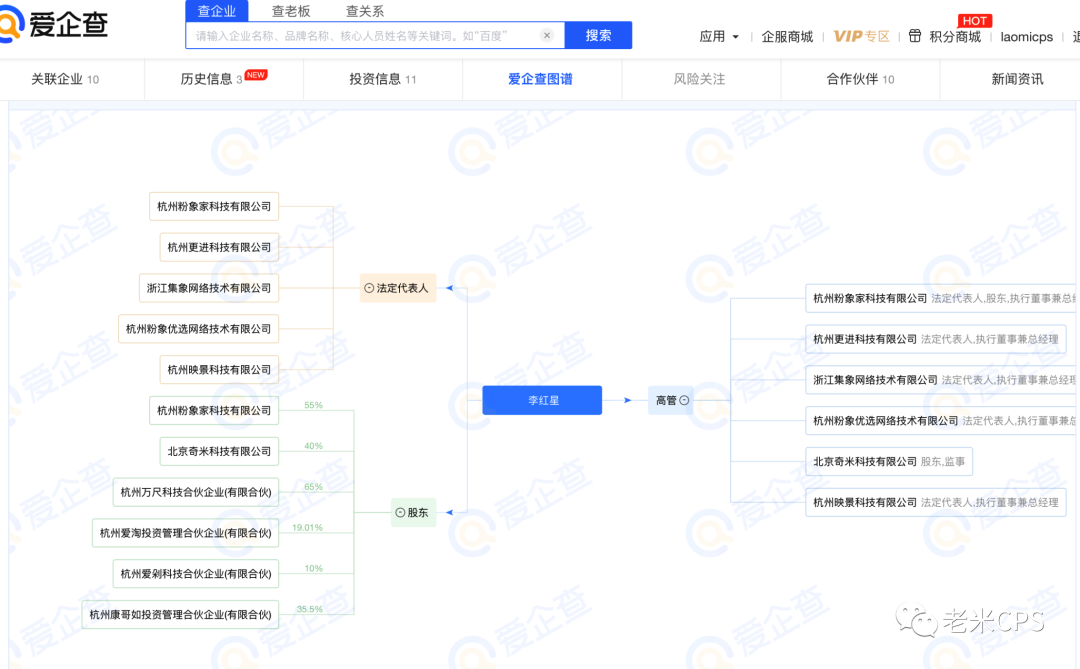1080x669 pixels.
Task: Open the 积分商城 link
Action: pyautogui.click(x=955, y=37)
